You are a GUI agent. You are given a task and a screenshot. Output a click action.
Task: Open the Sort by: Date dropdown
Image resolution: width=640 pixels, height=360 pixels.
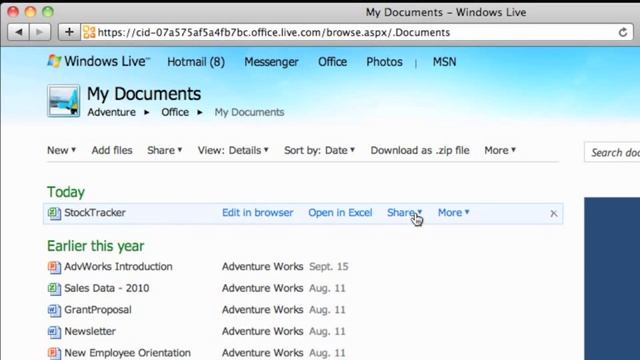pos(320,150)
